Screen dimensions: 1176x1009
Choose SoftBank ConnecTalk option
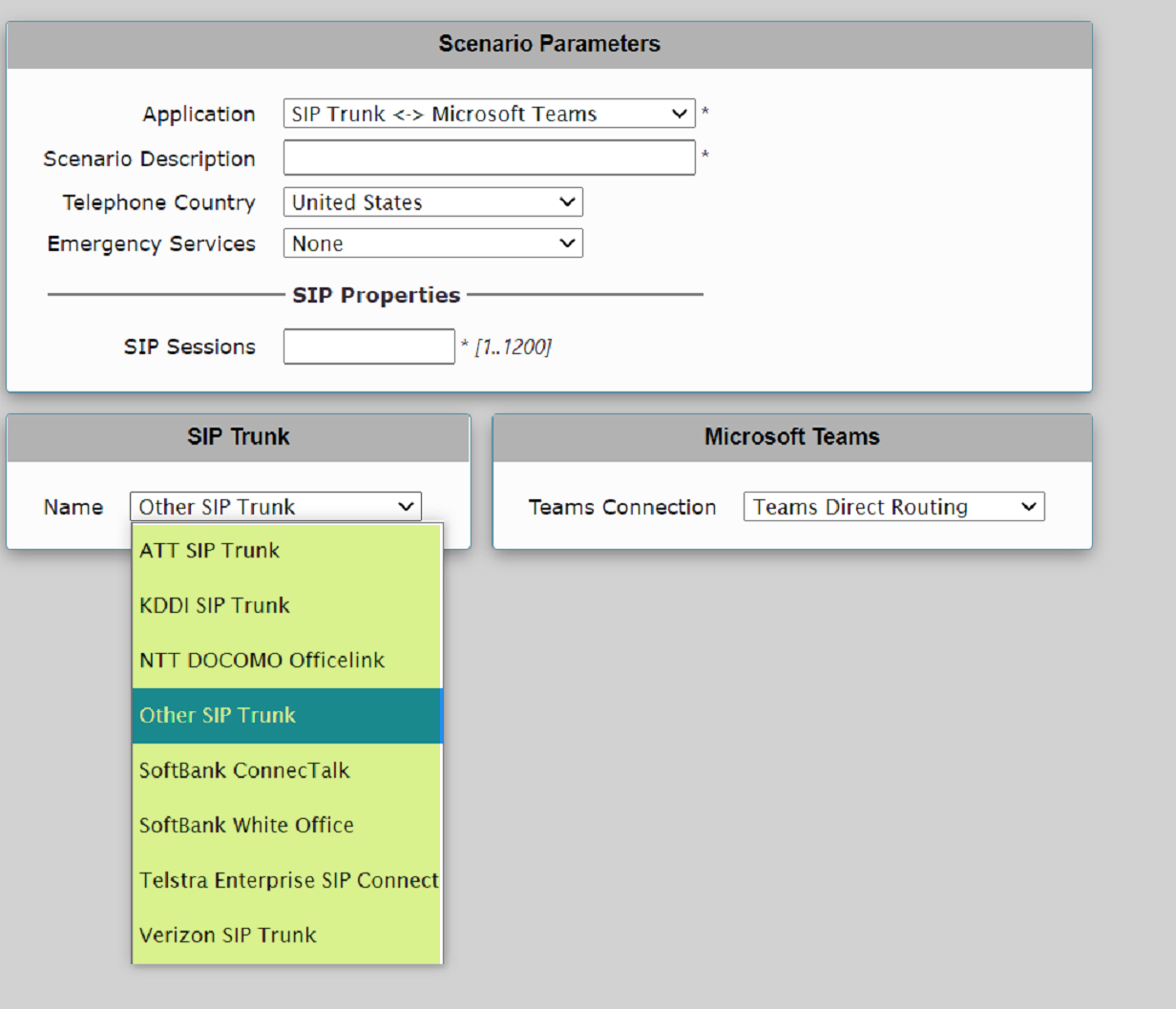287,770
